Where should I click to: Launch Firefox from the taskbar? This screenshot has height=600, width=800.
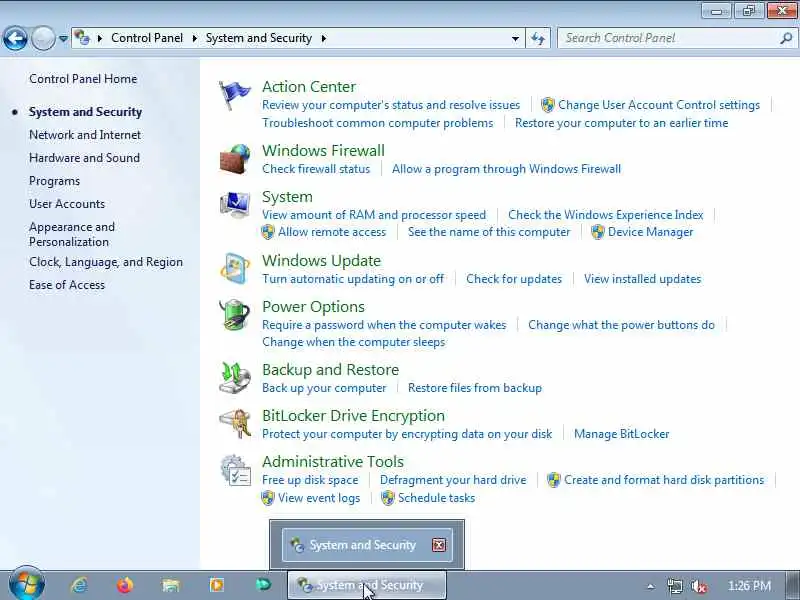click(124, 585)
